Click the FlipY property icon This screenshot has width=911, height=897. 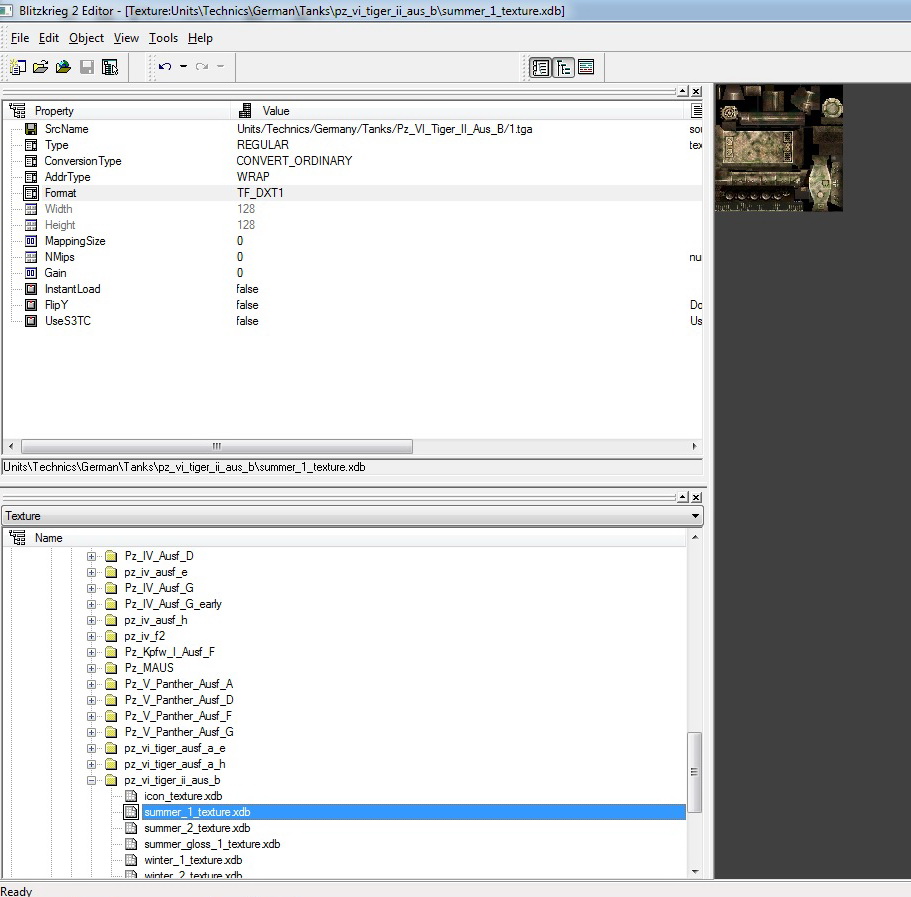[x=31, y=305]
